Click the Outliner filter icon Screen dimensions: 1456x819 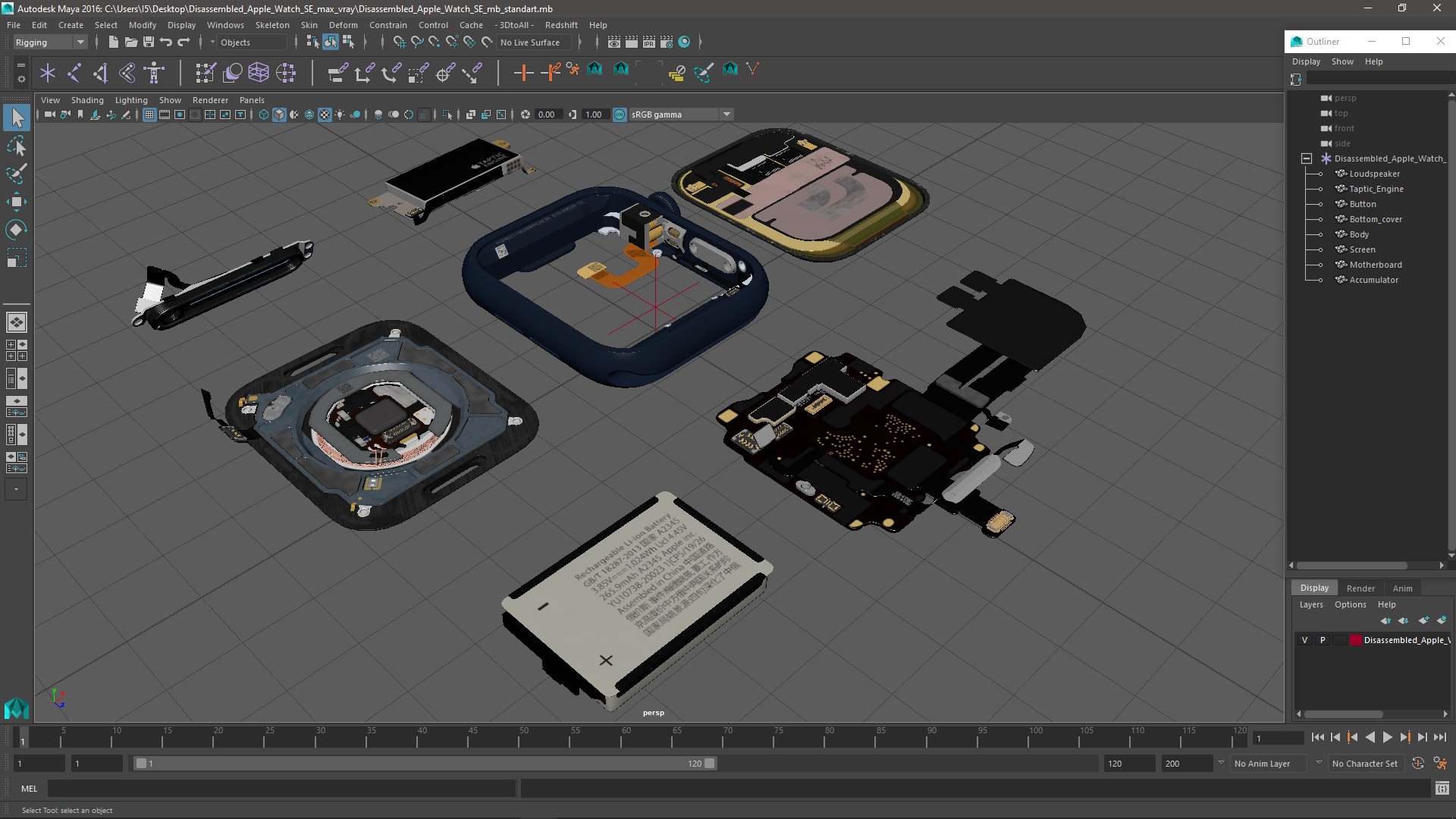pos(1295,79)
